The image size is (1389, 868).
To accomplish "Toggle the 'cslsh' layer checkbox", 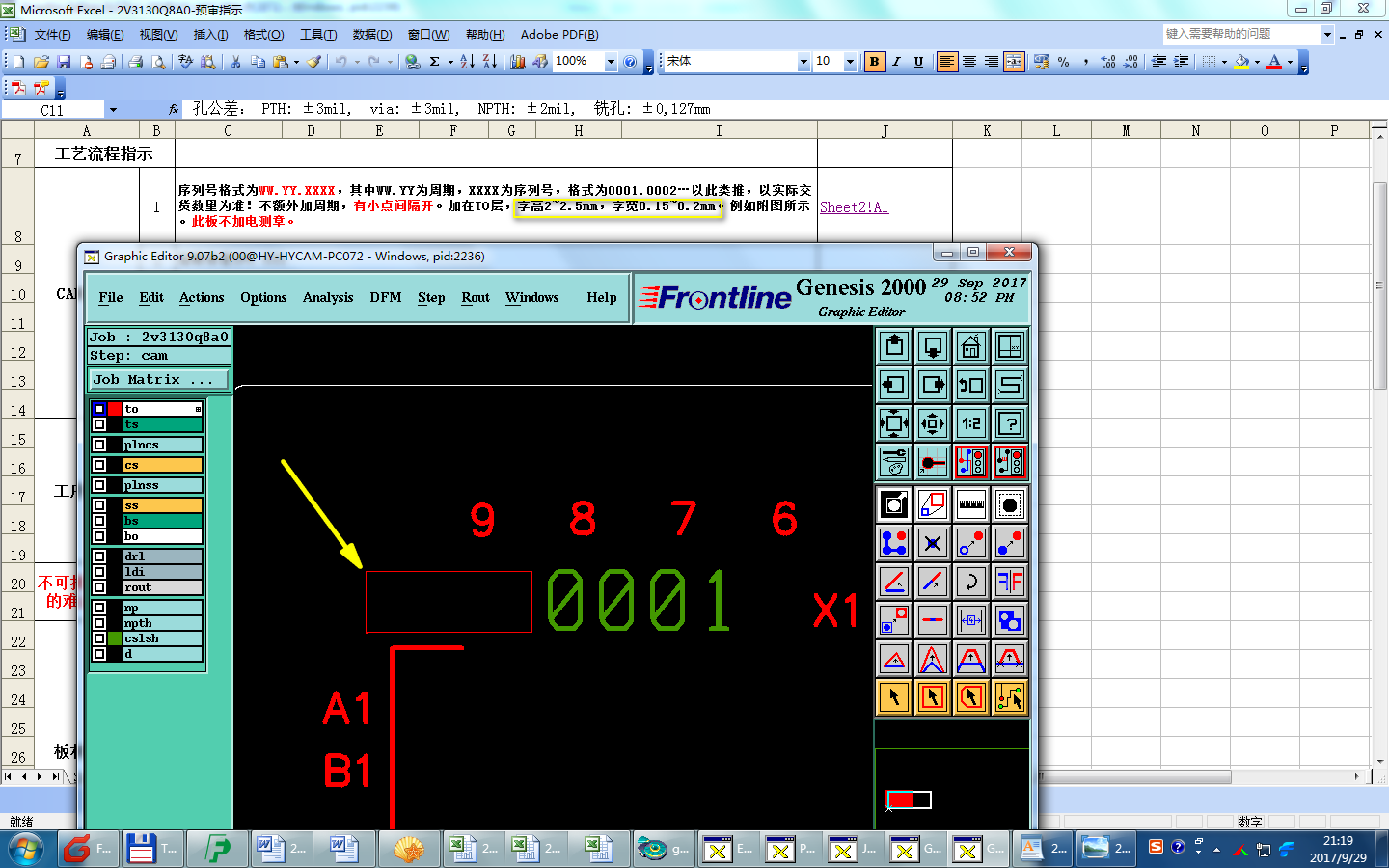I will [99, 638].
